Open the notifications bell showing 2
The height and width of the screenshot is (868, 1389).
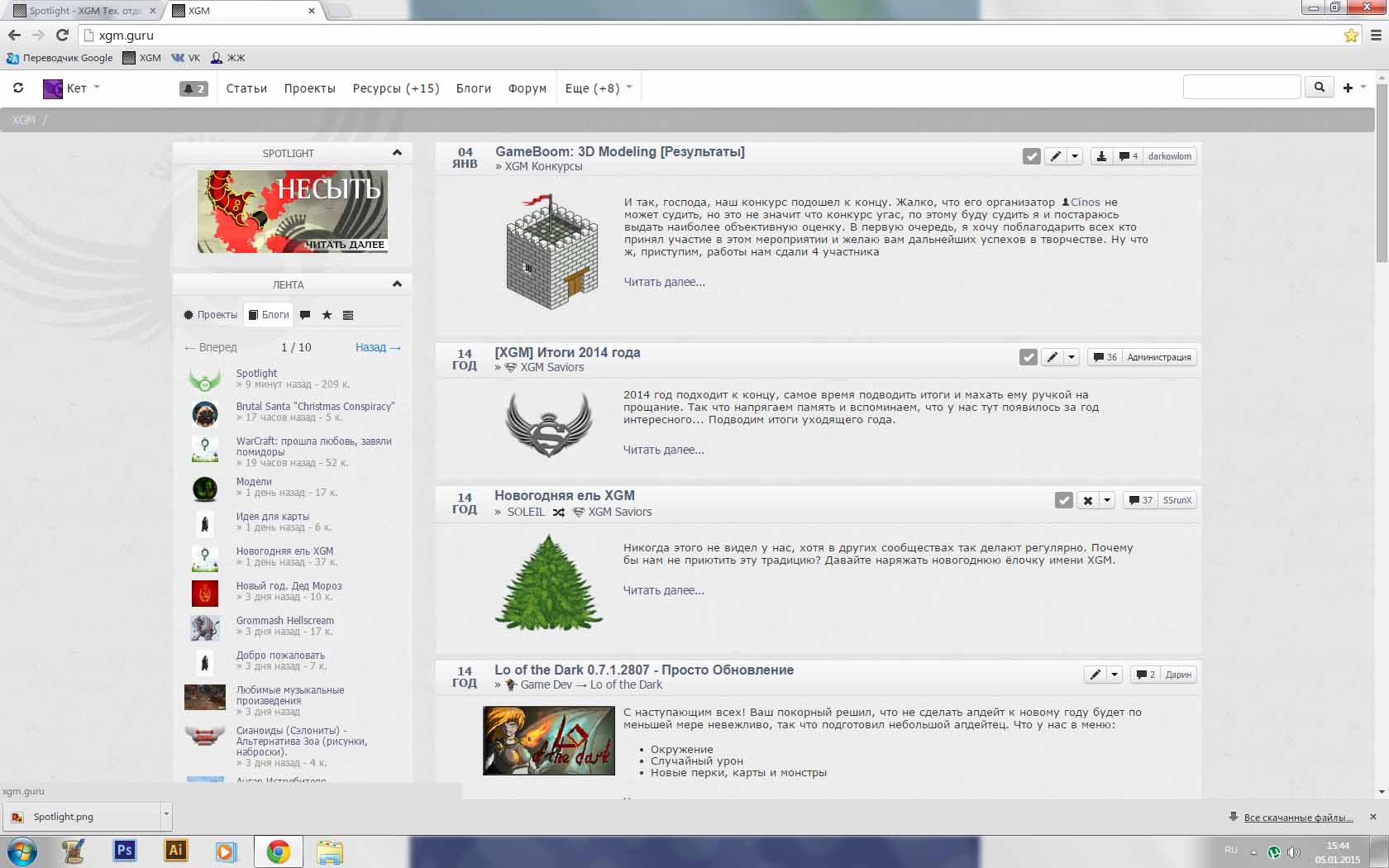(193, 88)
